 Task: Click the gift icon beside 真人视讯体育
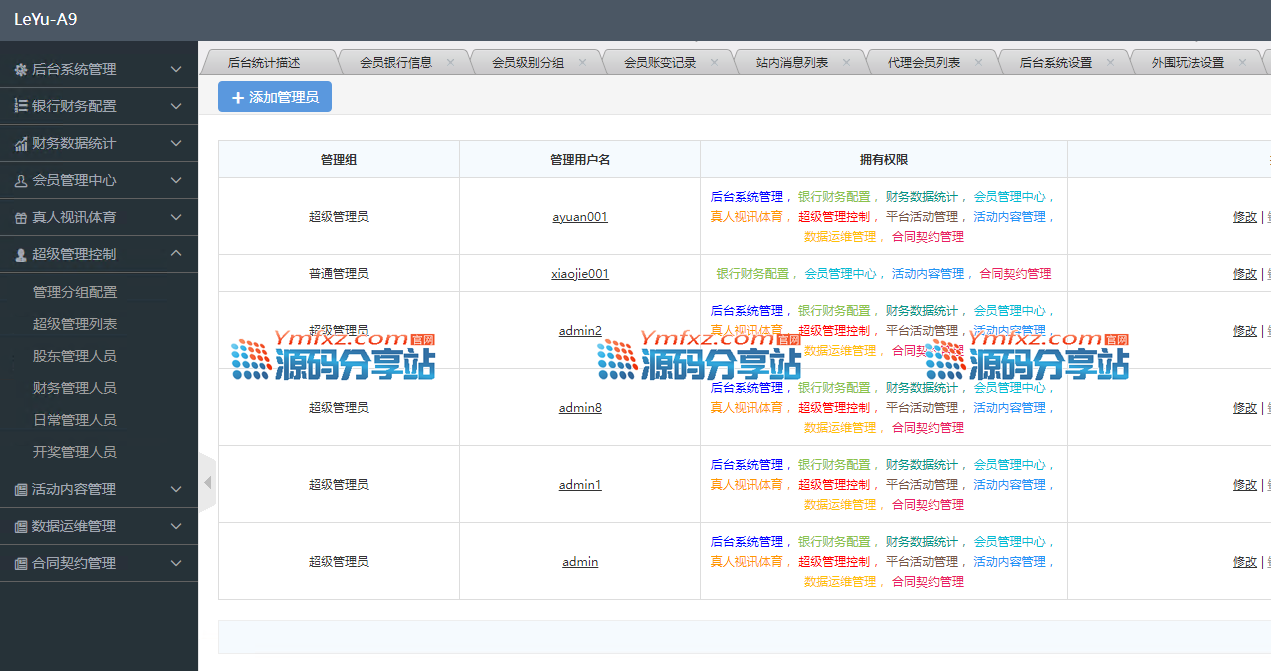click(x=21, y=218)
